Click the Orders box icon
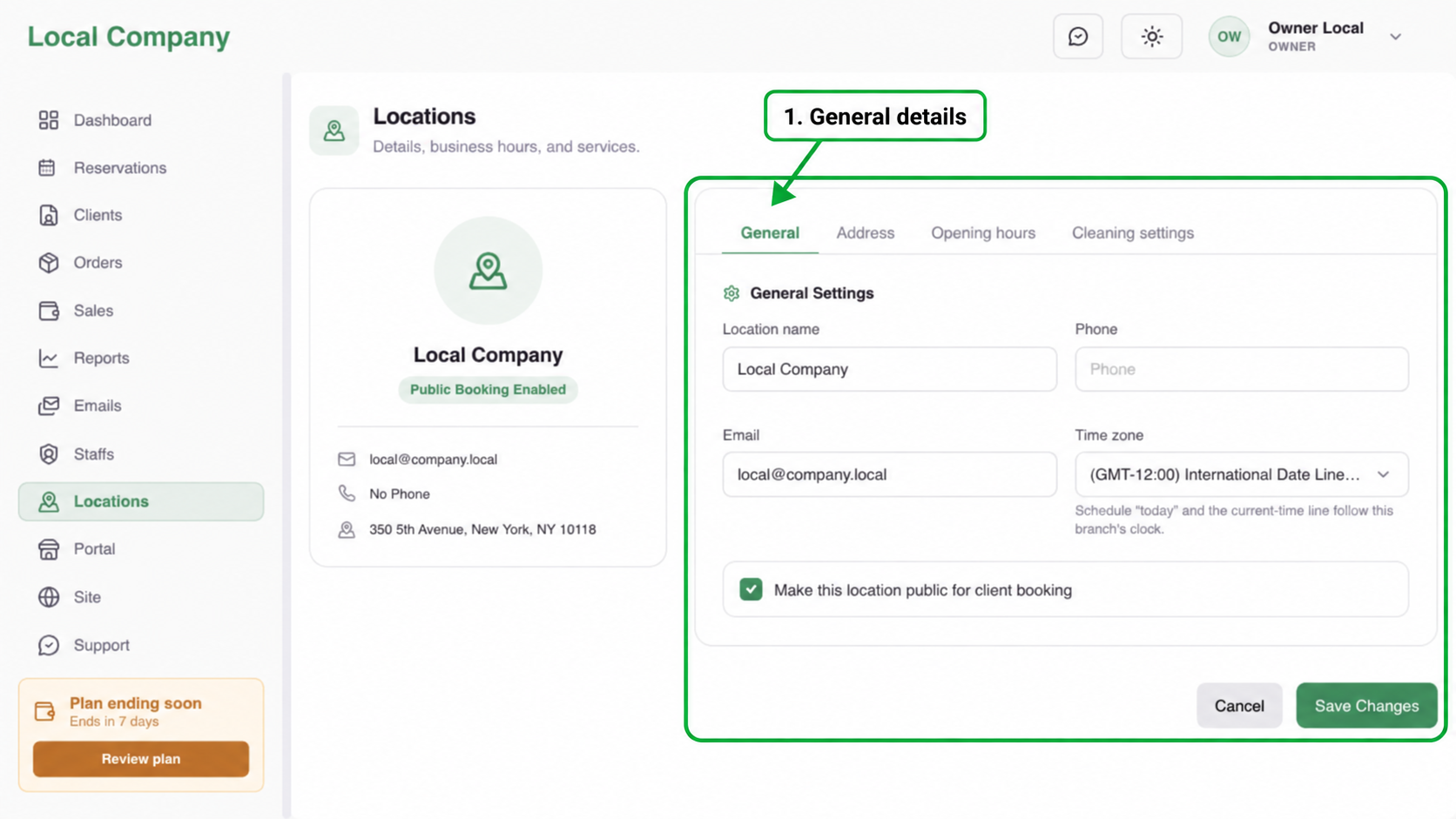1456x819 pixels. click(49, 263)
